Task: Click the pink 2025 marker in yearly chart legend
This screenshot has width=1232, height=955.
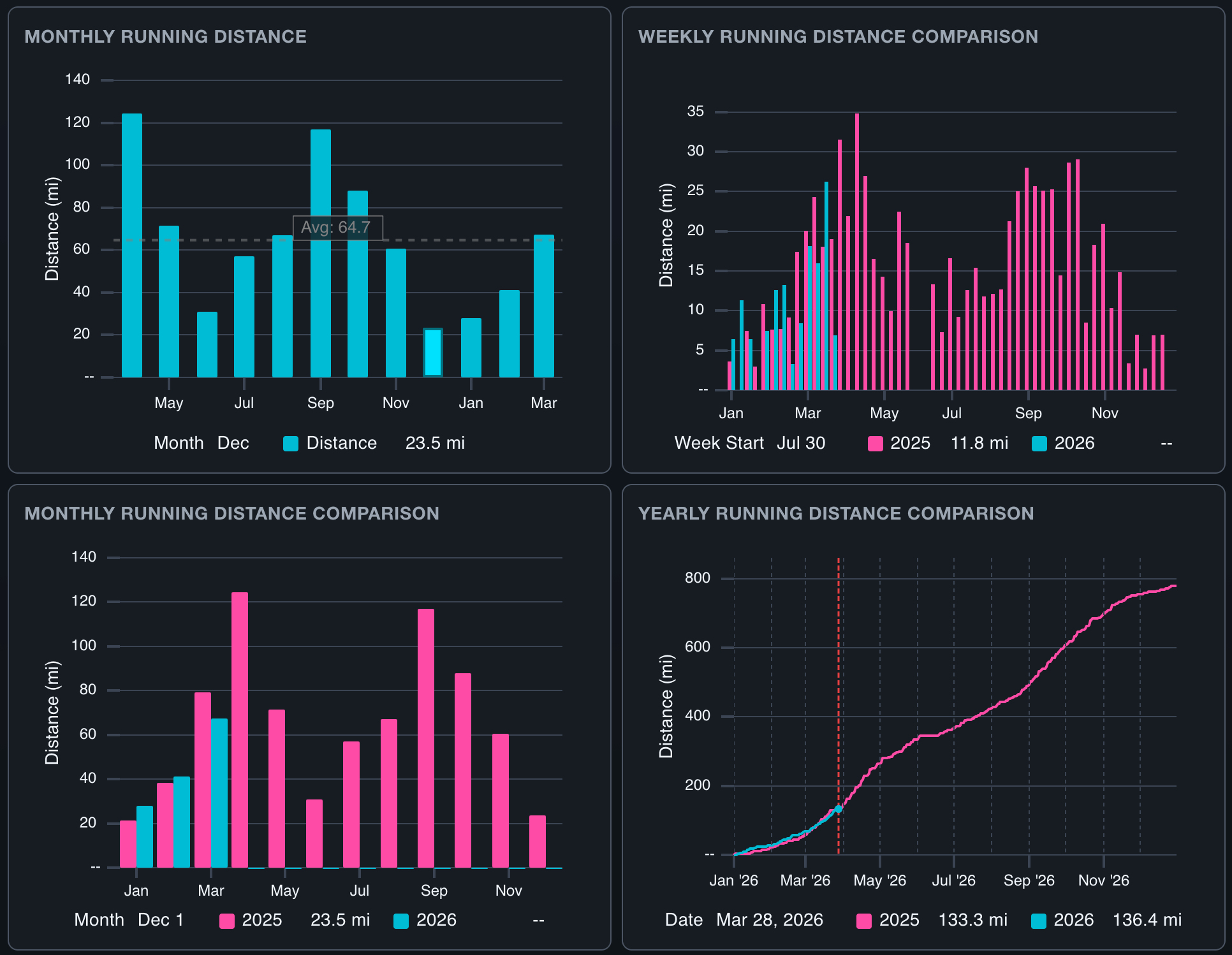Action: pos(864,920)
